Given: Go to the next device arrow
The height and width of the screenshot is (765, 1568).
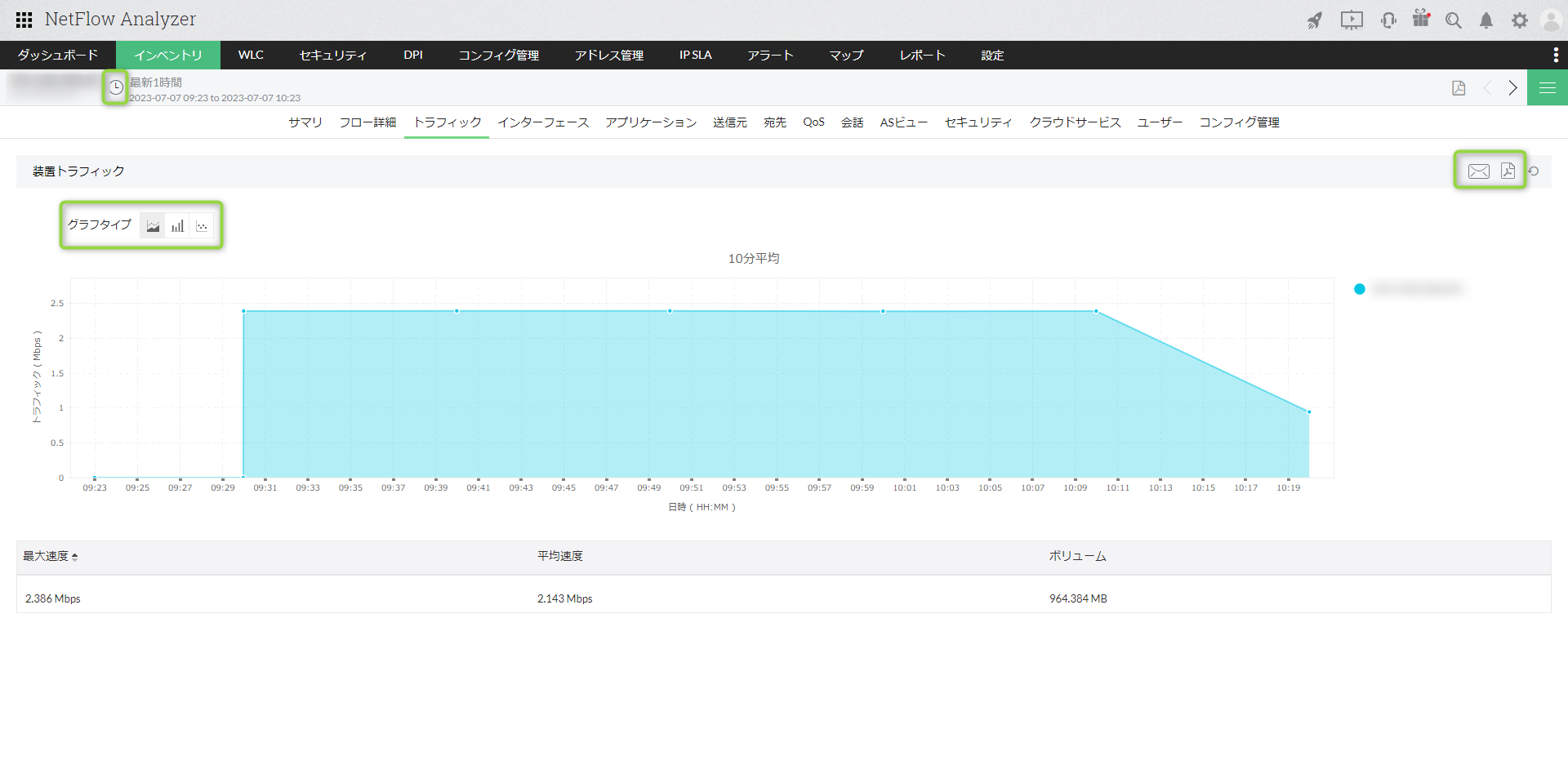Looking at the screenshot, I should (1512, 88).
